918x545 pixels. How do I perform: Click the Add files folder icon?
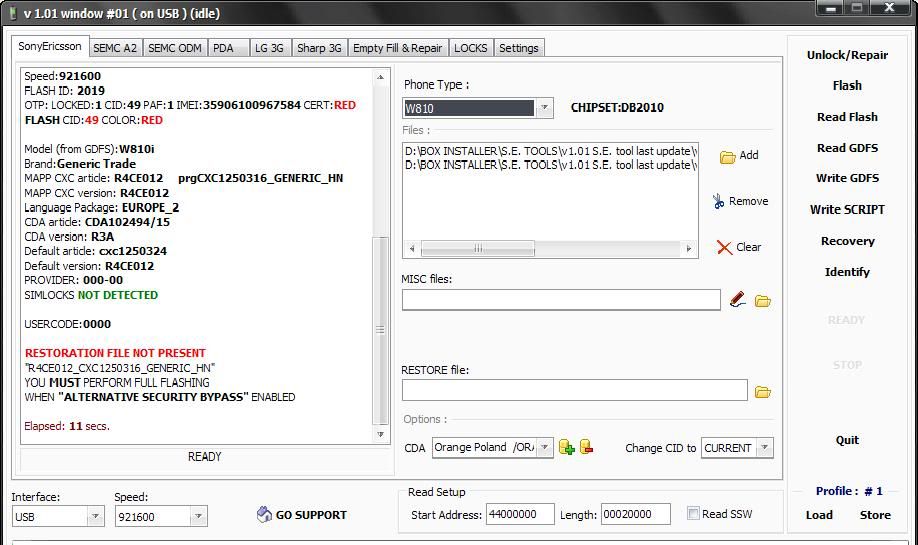727,157
